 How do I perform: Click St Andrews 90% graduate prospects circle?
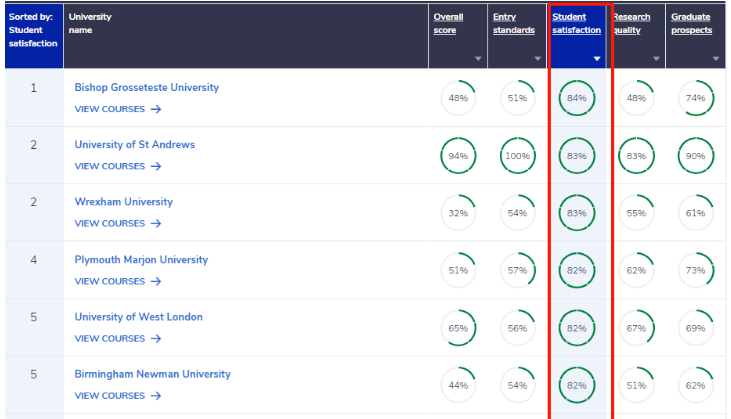pyautogui.click(x=696, y=156)
